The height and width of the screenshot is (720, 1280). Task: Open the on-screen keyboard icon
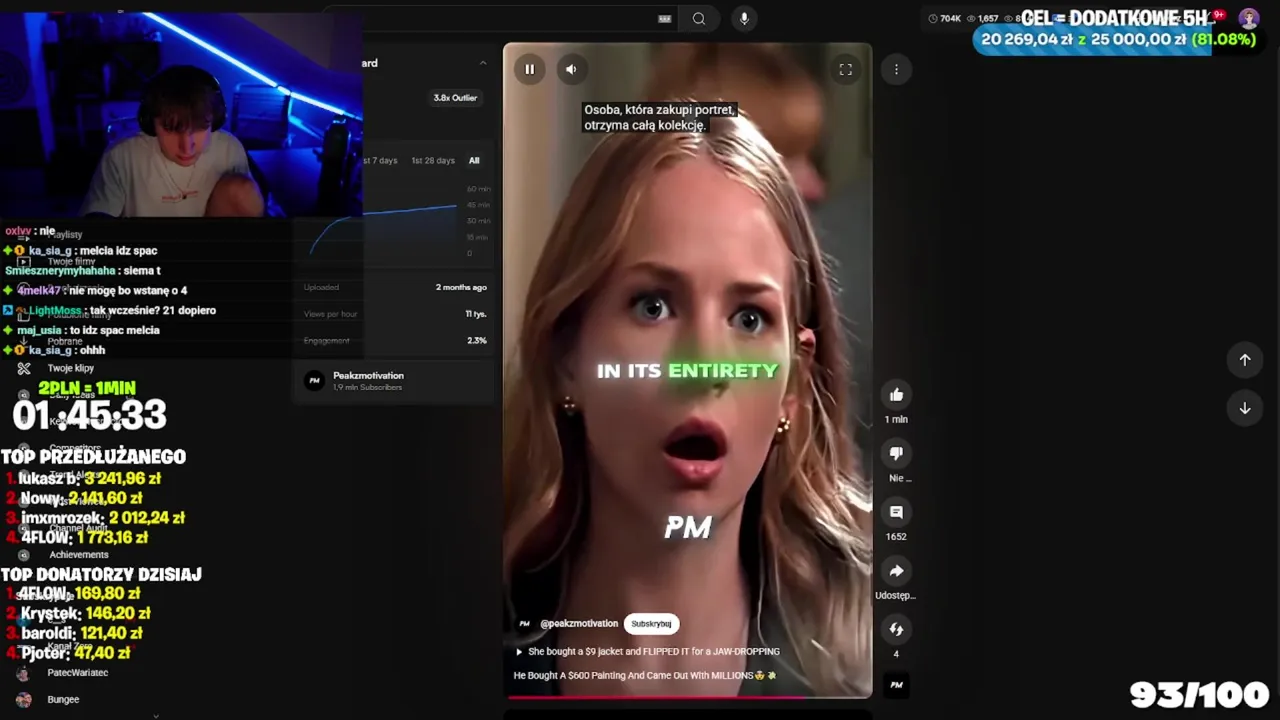coord(665,18)
